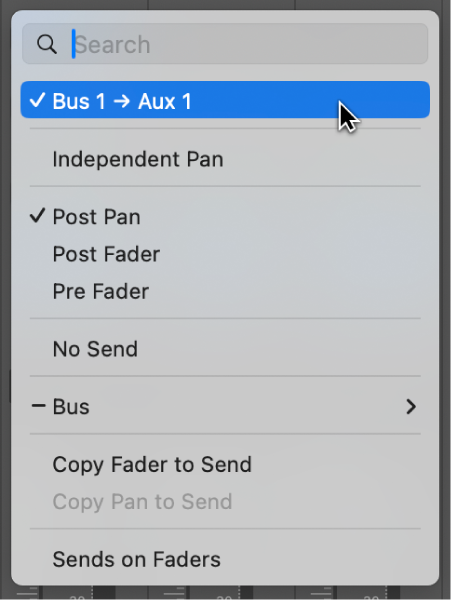Click the magnifying glass search icon
Image resolution: width=452 pixels, height=602 pixels.
coord(47,44)
